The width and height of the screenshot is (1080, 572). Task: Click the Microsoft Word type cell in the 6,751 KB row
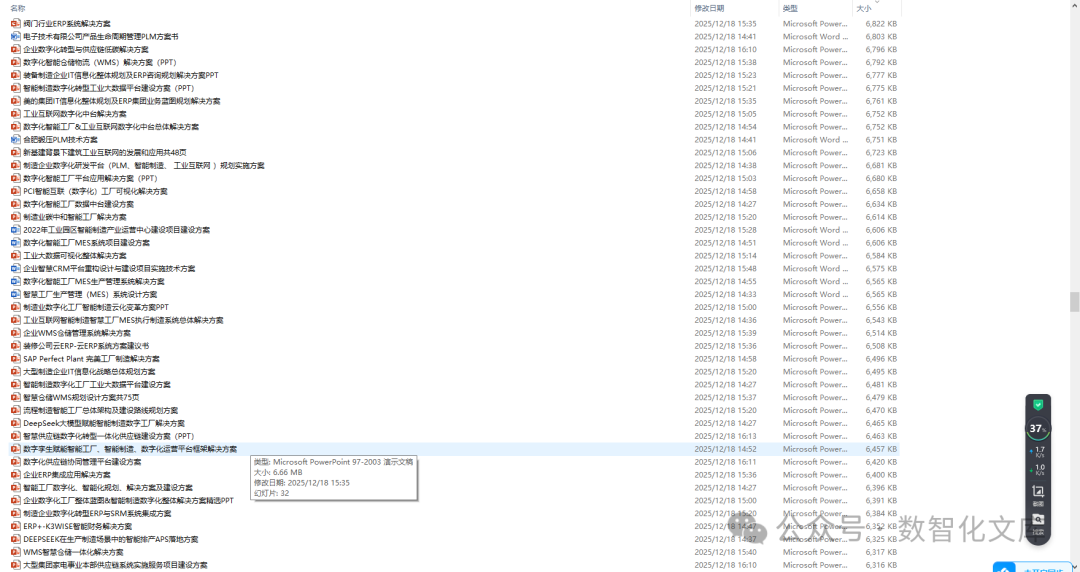pyautogui.click(x=815, y=140)
